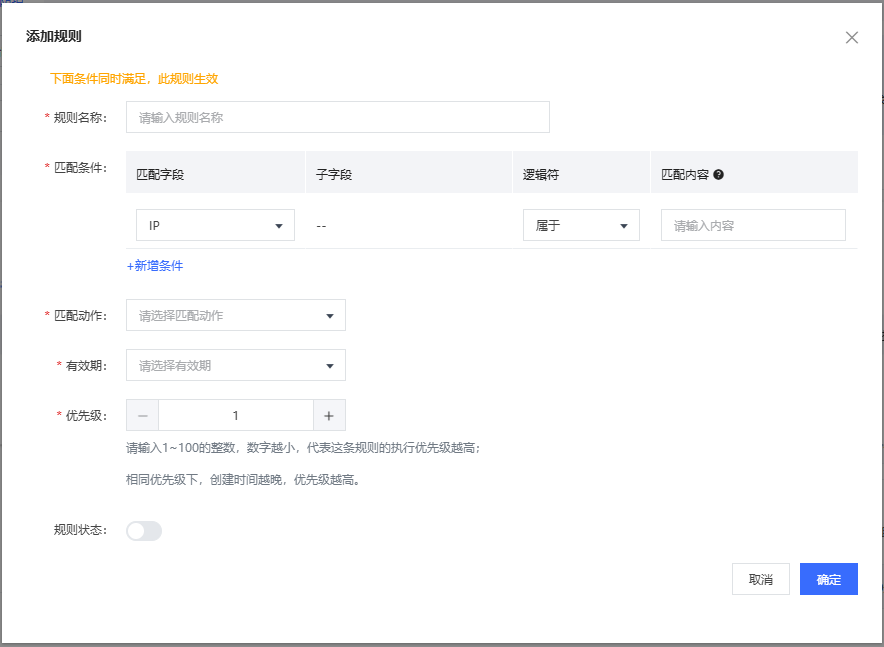Click the 添加规则 dialog title
Image resolution: width=884 pixels, height=647 pixels.
pyautogui.click(x=54, y=37)
